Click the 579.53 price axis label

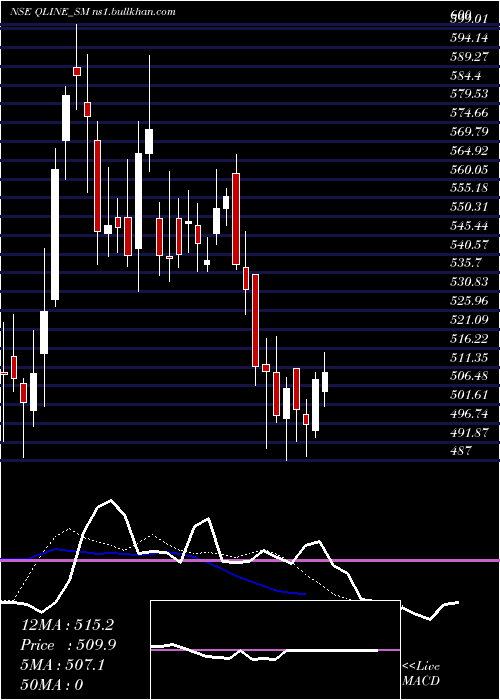pyautogui.click(x=469, y=94)
